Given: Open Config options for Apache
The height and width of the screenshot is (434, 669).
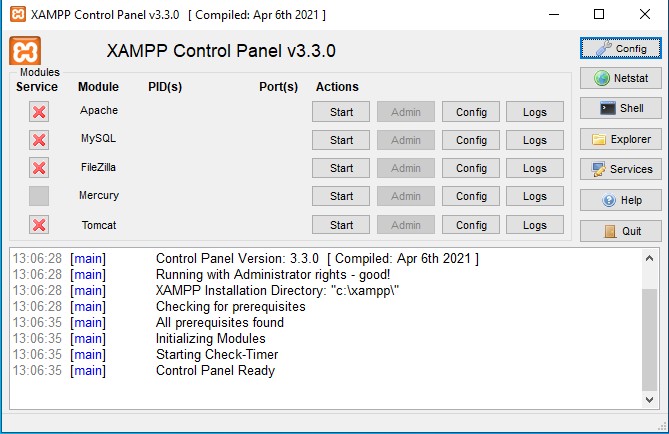Looking at the screenshot, I should tap(470, 112).
